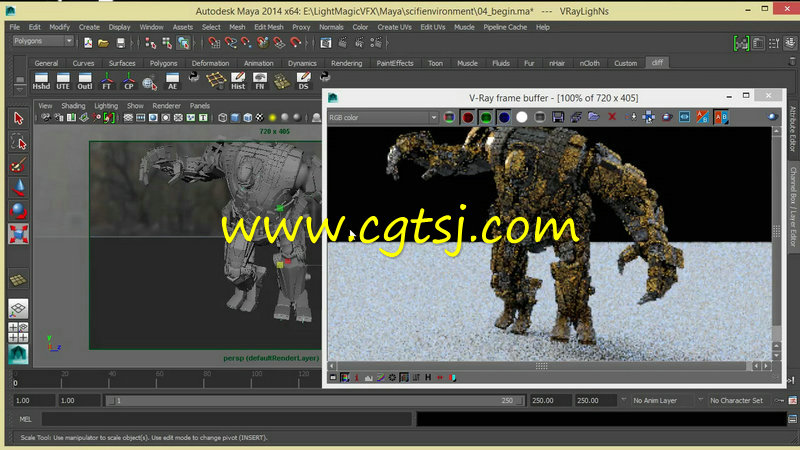Open the Render View clapperboard icon
This screenshot has width=800, height=450.
pos(326,43)
